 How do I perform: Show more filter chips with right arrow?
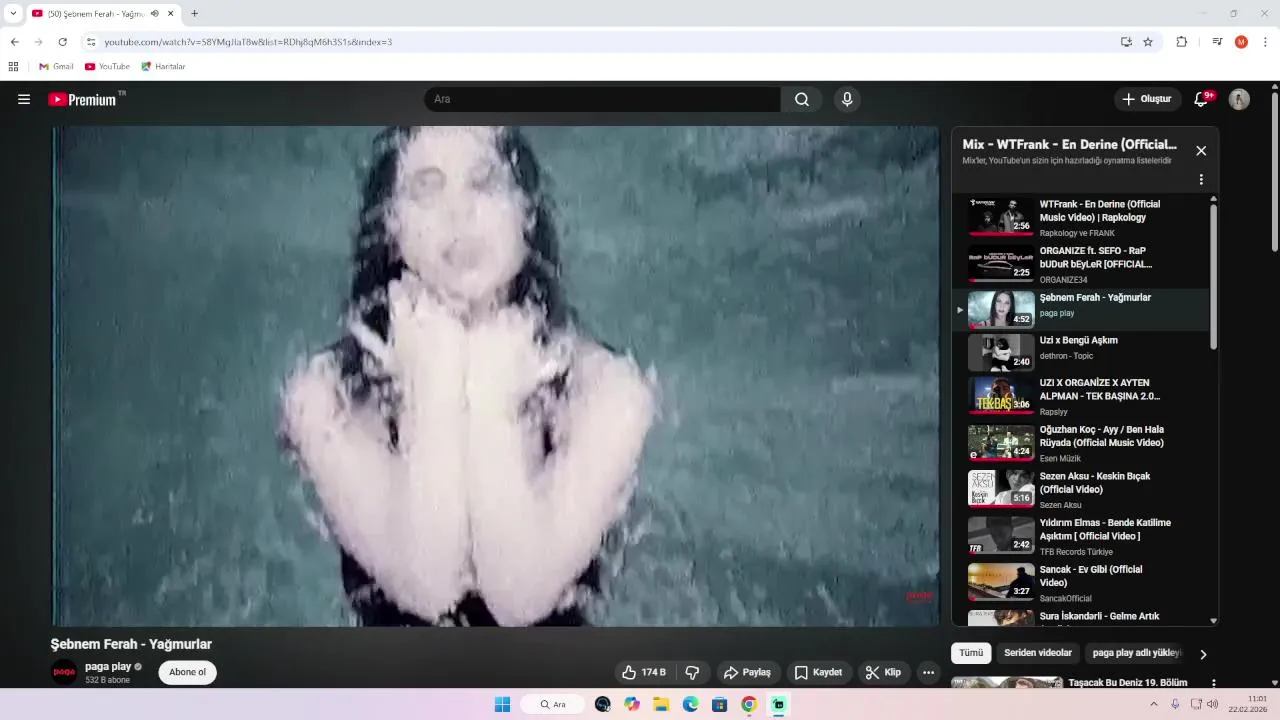[x=1203, y=654]
